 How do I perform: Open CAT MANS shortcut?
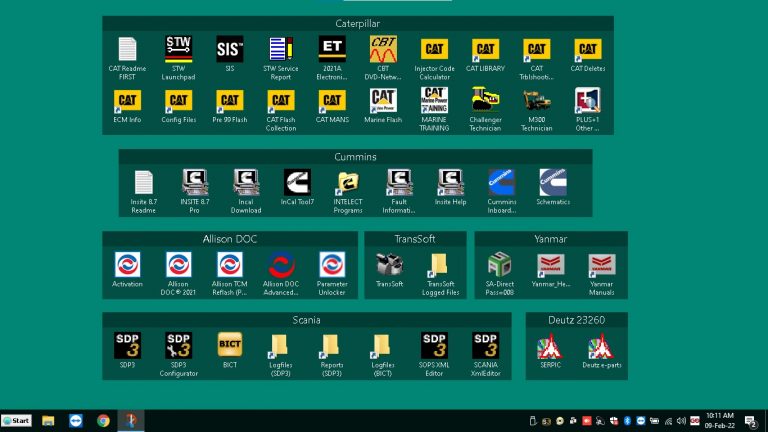332,101
